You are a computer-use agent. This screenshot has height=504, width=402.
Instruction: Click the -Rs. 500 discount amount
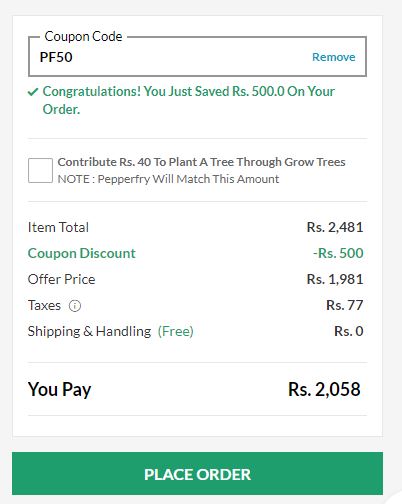[x=338, y=253]
